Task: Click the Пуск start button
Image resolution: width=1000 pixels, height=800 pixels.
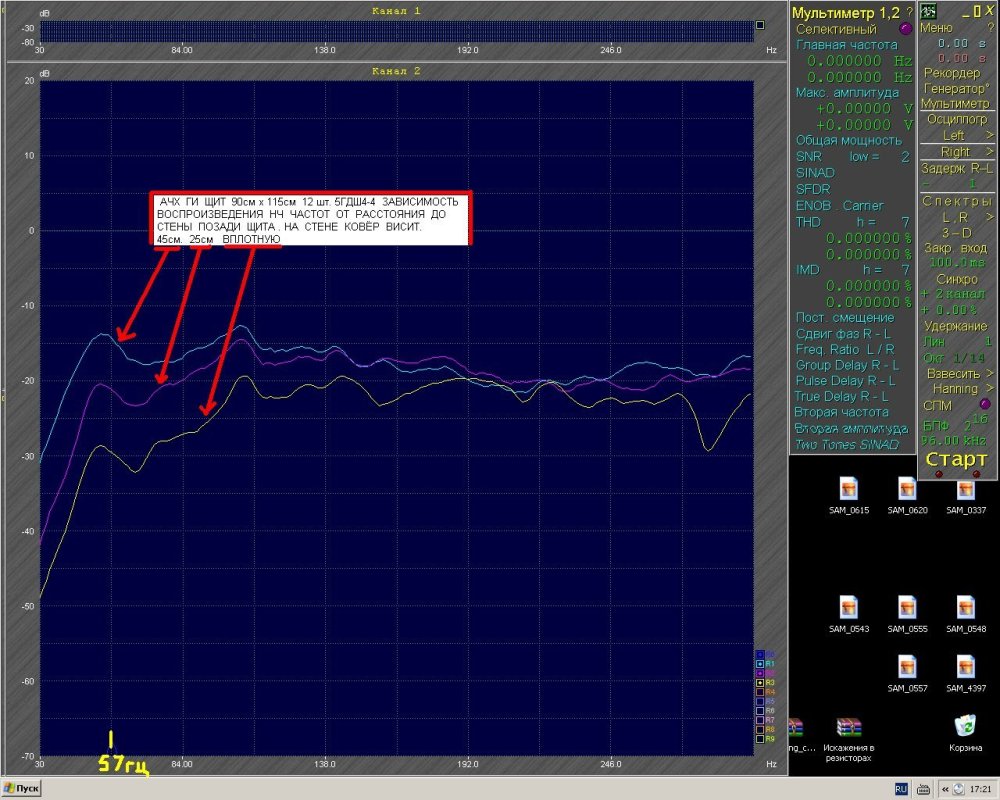Action: (x=22, y=788)
